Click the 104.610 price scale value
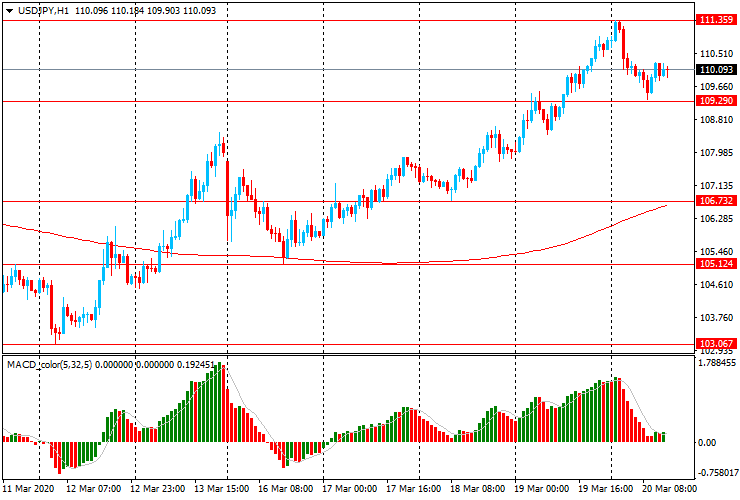This screenshot has width=740, height=500. tap(716, 284)
